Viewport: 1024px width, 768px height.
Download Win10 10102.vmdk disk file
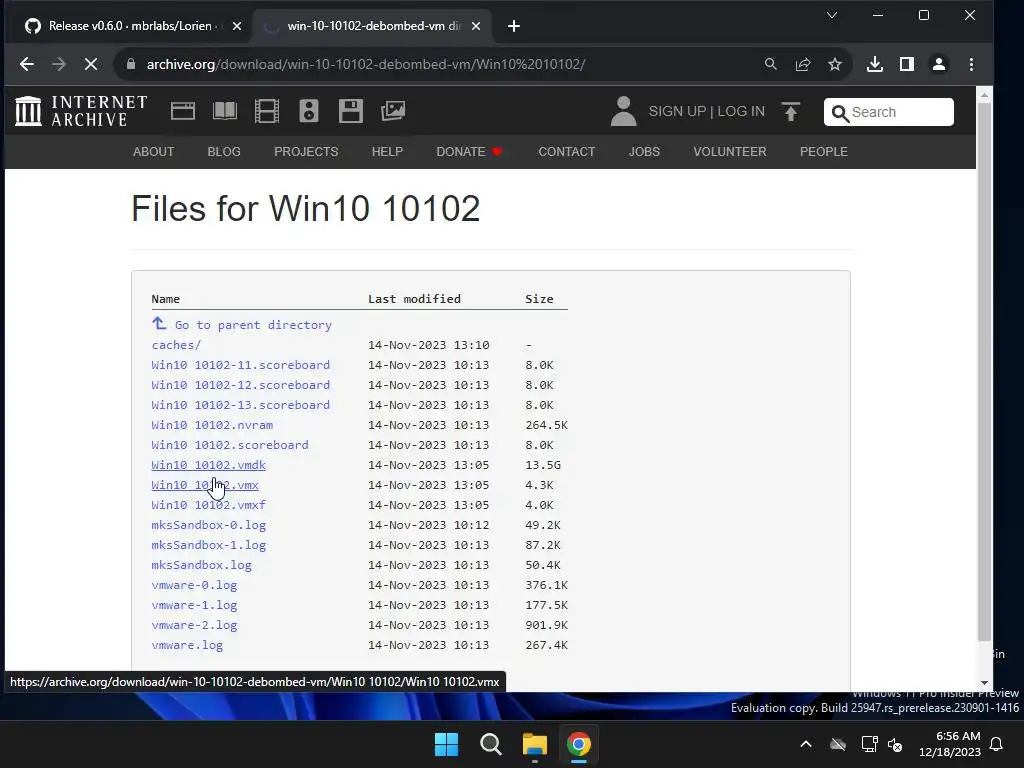pos(208,465)
